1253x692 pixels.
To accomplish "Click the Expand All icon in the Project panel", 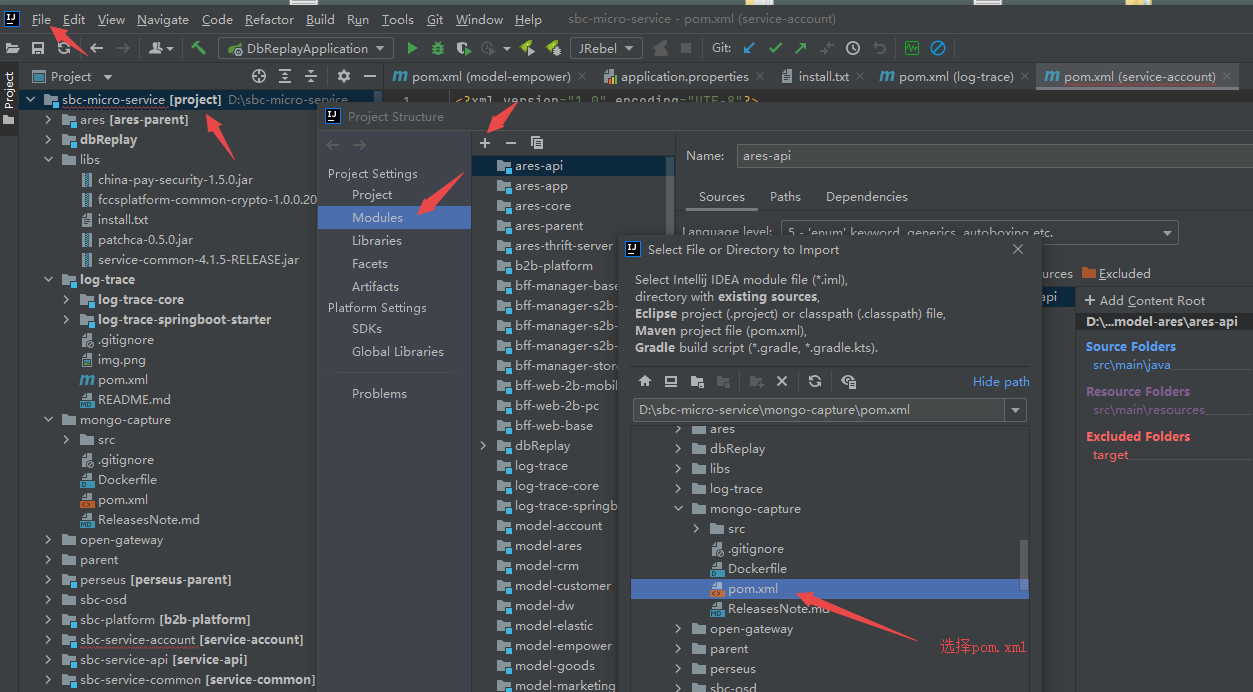I will [x=285, y=76].
